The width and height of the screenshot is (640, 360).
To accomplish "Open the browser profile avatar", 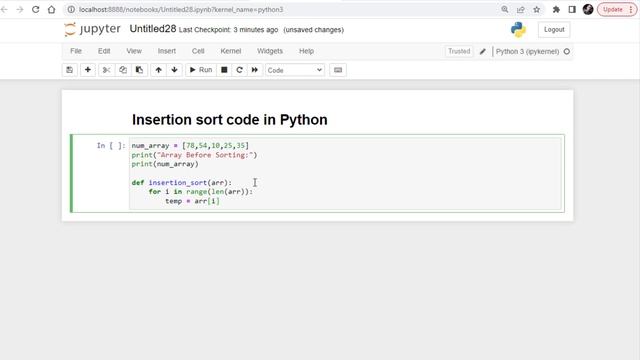I will (x=588, y=9).
